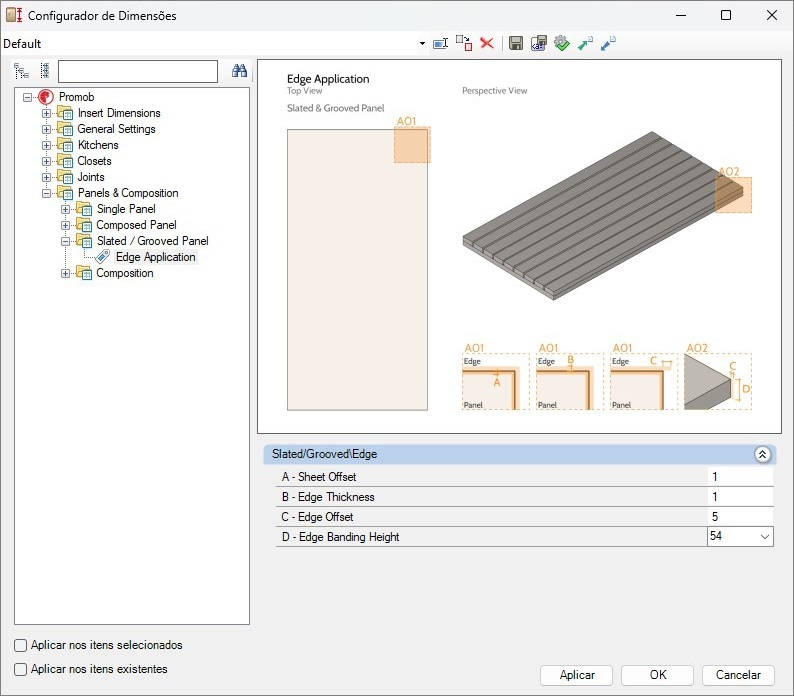Click the Kitchens folder icon
The height and width of the screenshot is (696, 794).
point(65,145)
